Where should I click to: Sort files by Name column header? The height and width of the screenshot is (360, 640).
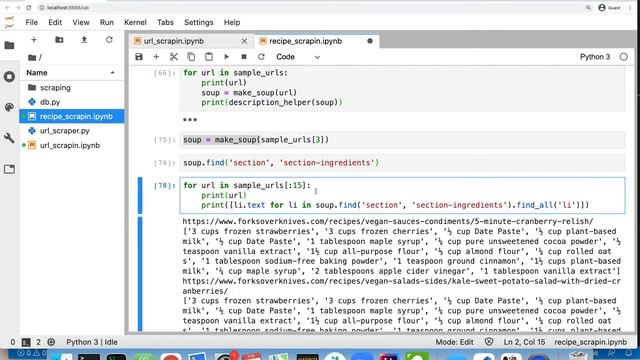[71, 73]
